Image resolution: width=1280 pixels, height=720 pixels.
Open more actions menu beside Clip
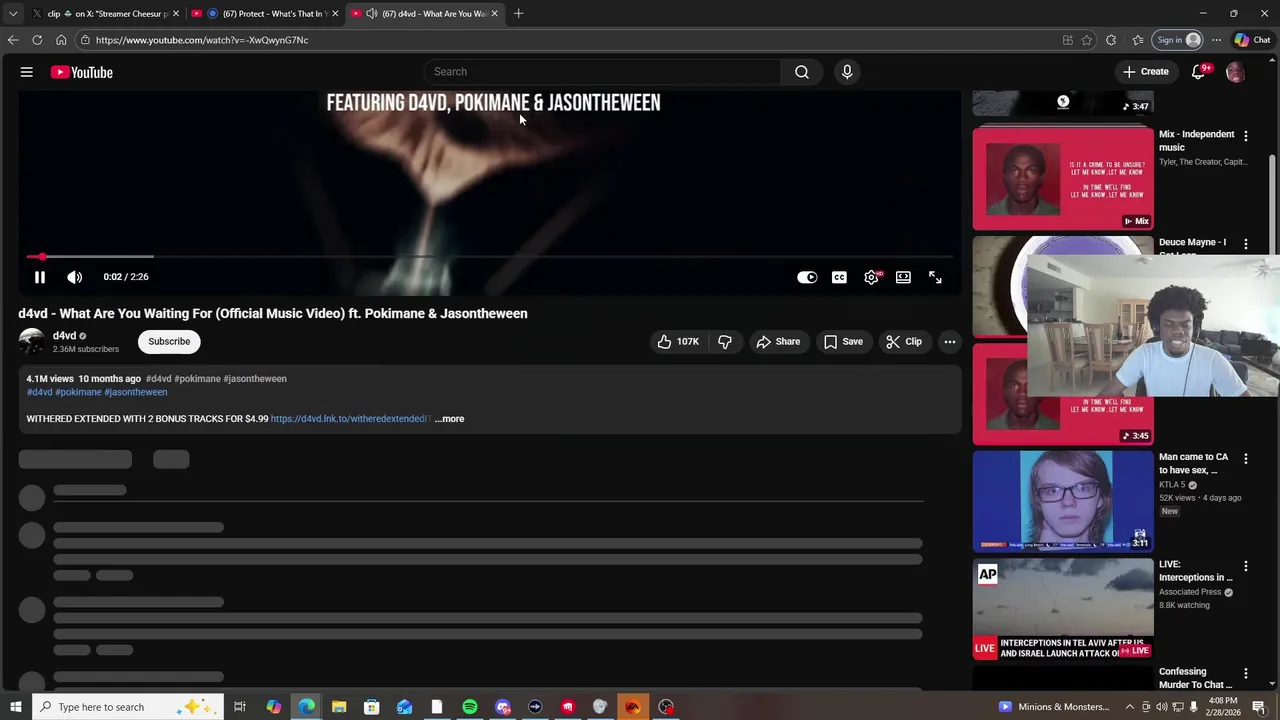950,342
